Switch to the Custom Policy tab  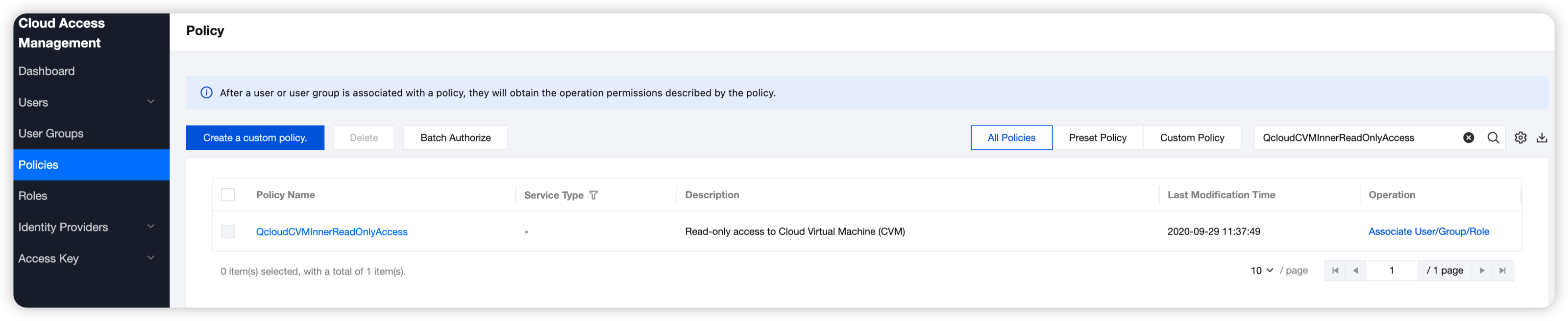tap(1192, 138)
